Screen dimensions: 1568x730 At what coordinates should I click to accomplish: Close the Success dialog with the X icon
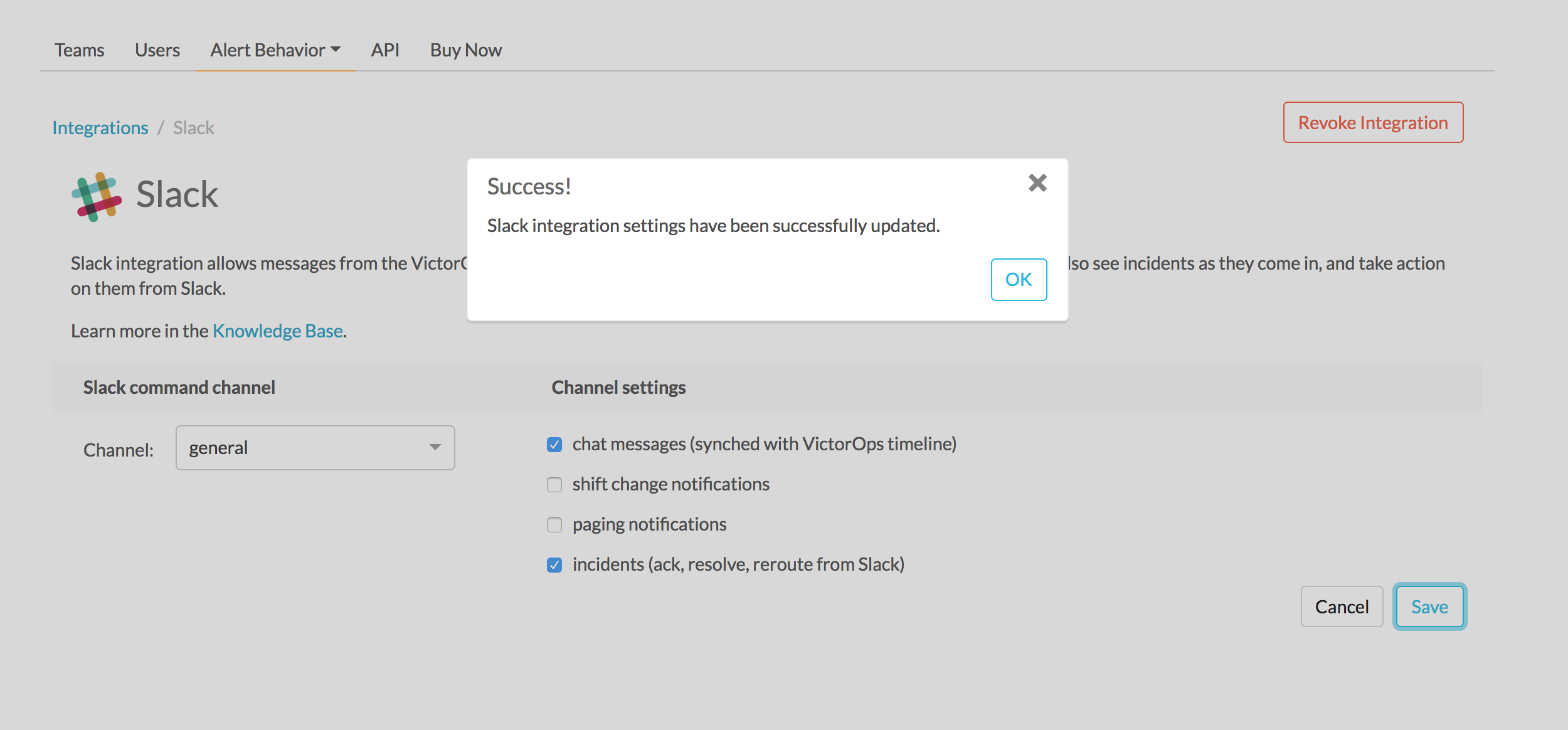pyautogui.click(x=1037, y=183)
